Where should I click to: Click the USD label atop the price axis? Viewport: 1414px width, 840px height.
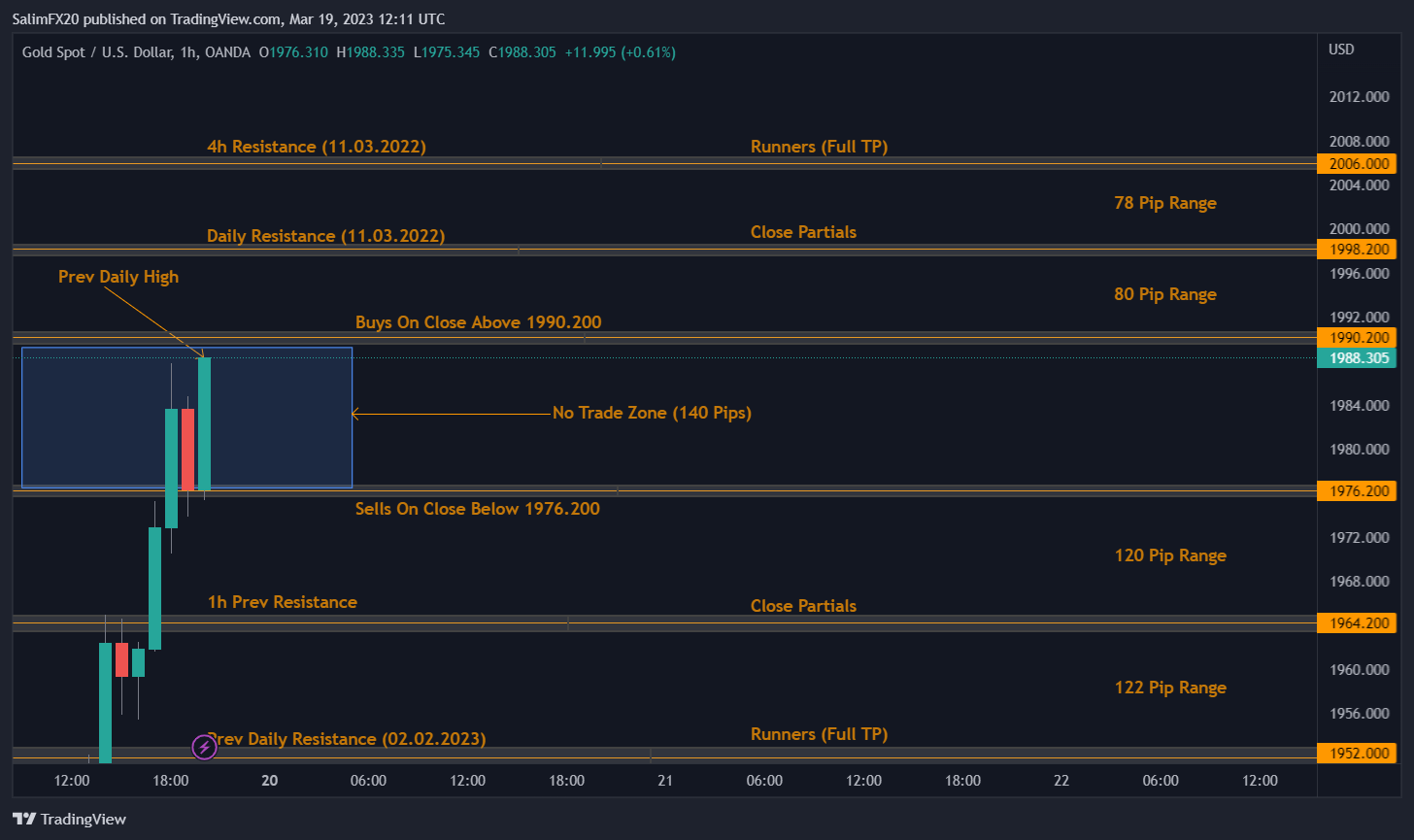click(1340, 49)
